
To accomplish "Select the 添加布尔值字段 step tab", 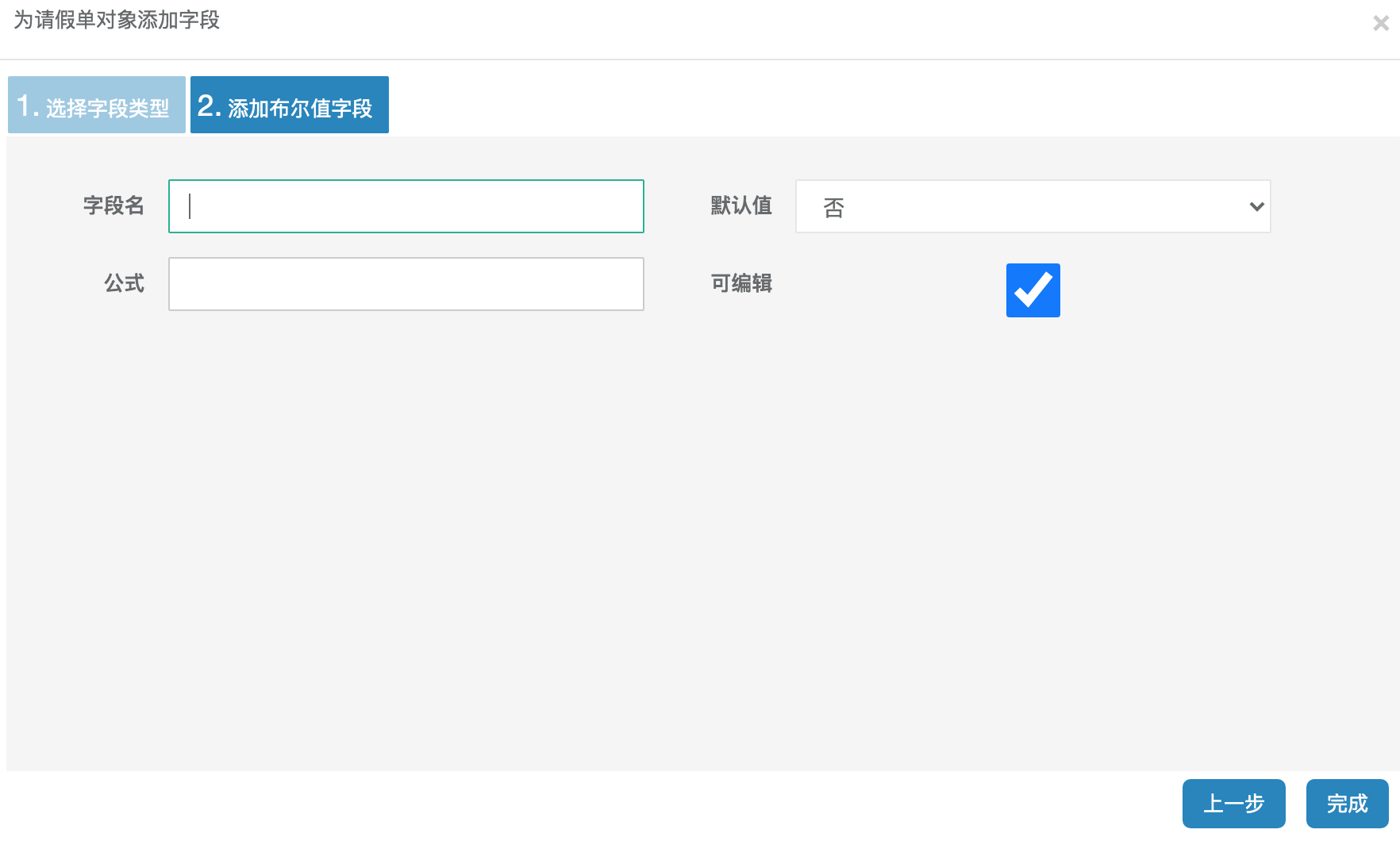I will [x=289, y=105].
